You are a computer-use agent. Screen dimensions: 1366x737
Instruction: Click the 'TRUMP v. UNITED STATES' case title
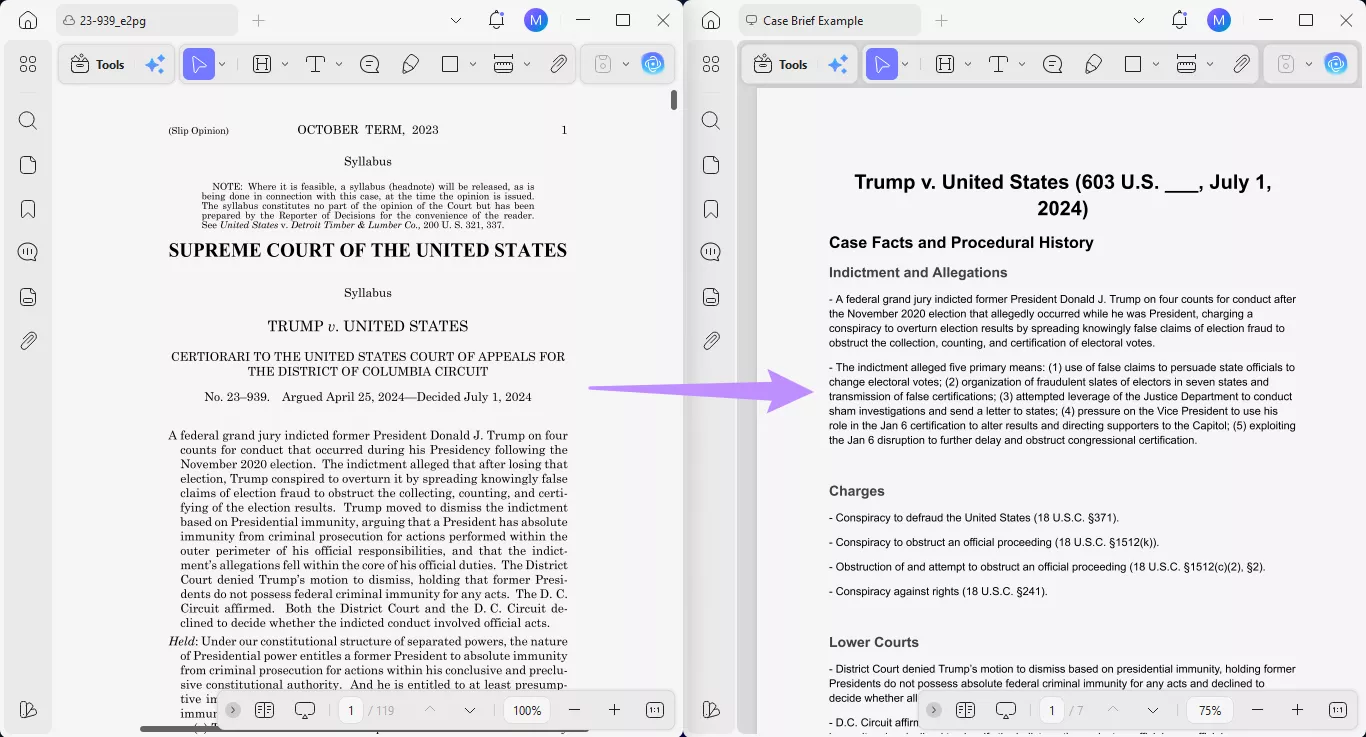[368, 326]
